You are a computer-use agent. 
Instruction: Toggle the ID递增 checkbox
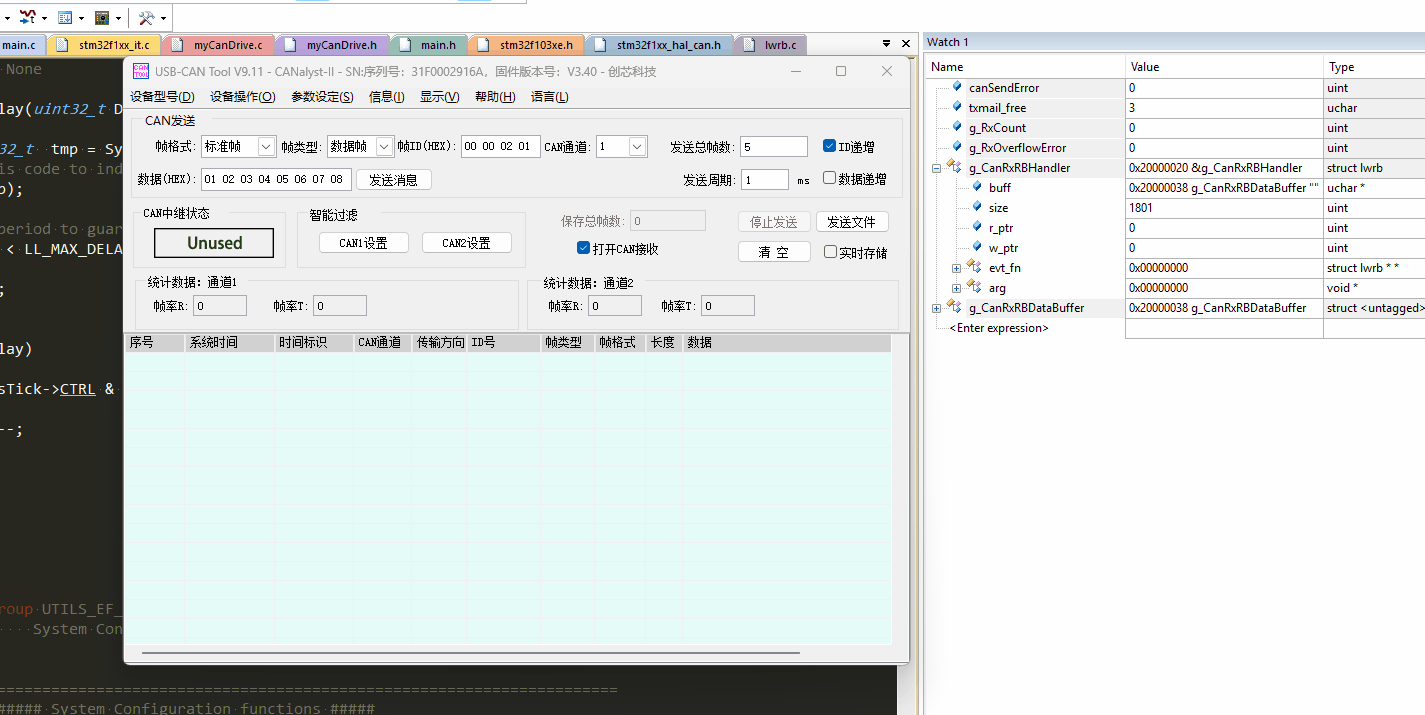click(829, 146)
